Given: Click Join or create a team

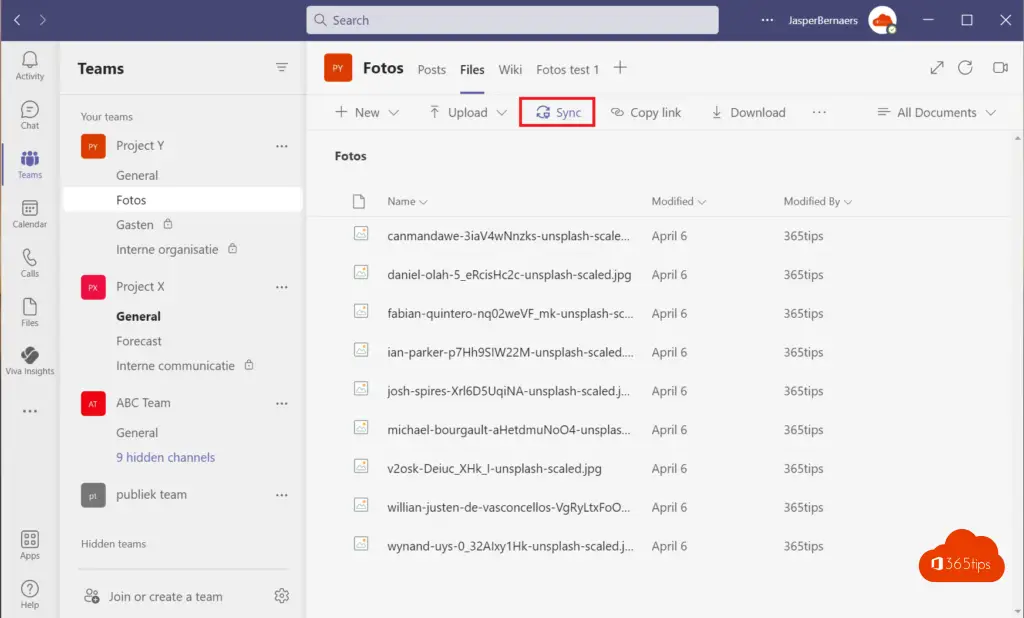Looking at the screenshot, I should pyautogui.click(x=165, y=596).
